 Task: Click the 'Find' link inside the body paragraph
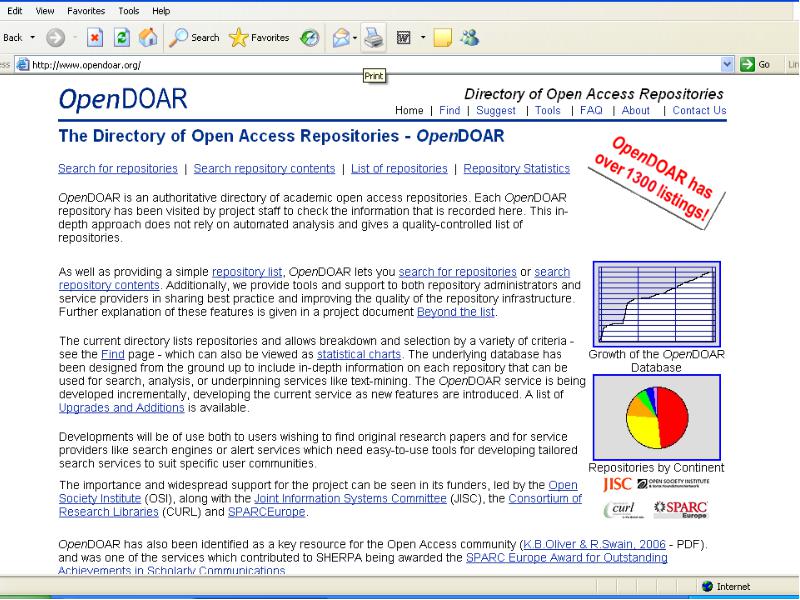(113, 354)
